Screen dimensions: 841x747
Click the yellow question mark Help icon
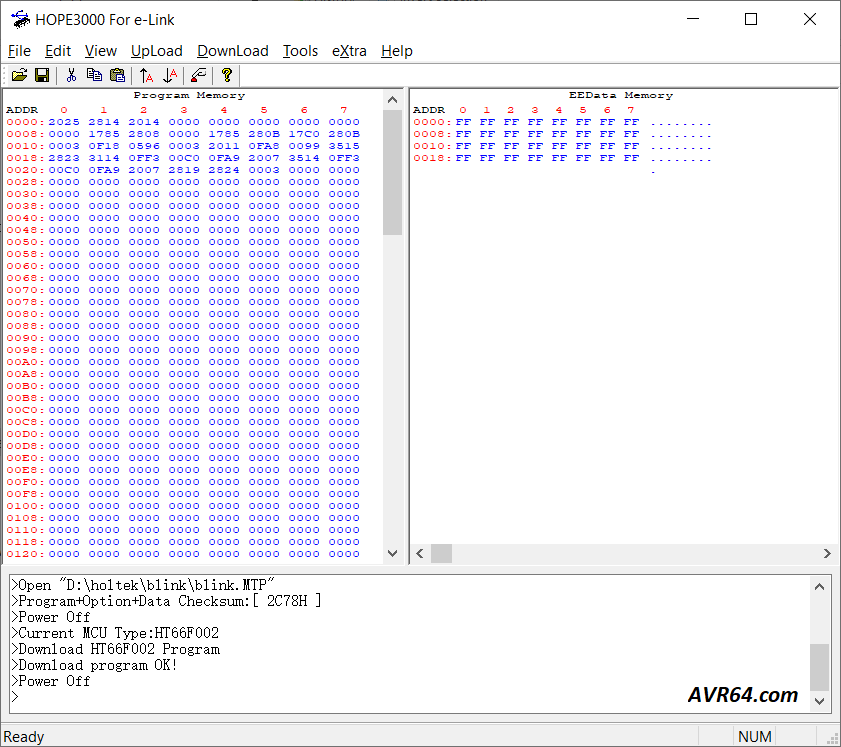tap(227, 75)
